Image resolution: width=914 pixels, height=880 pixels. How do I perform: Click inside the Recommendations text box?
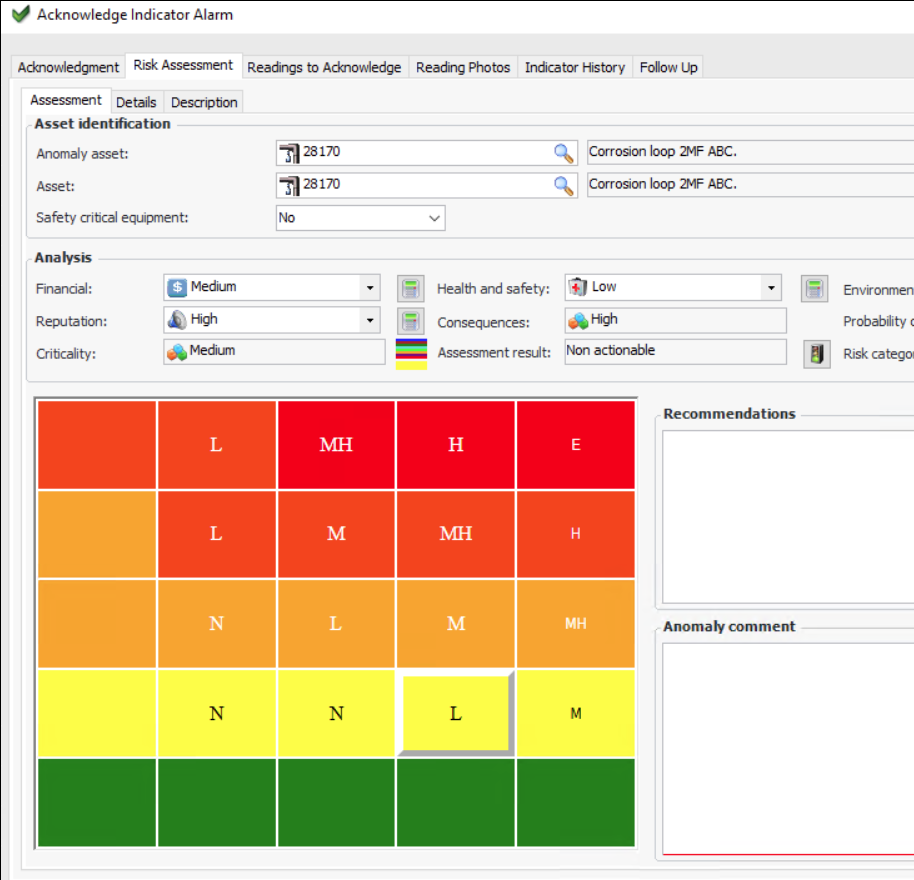click(788, 515)
